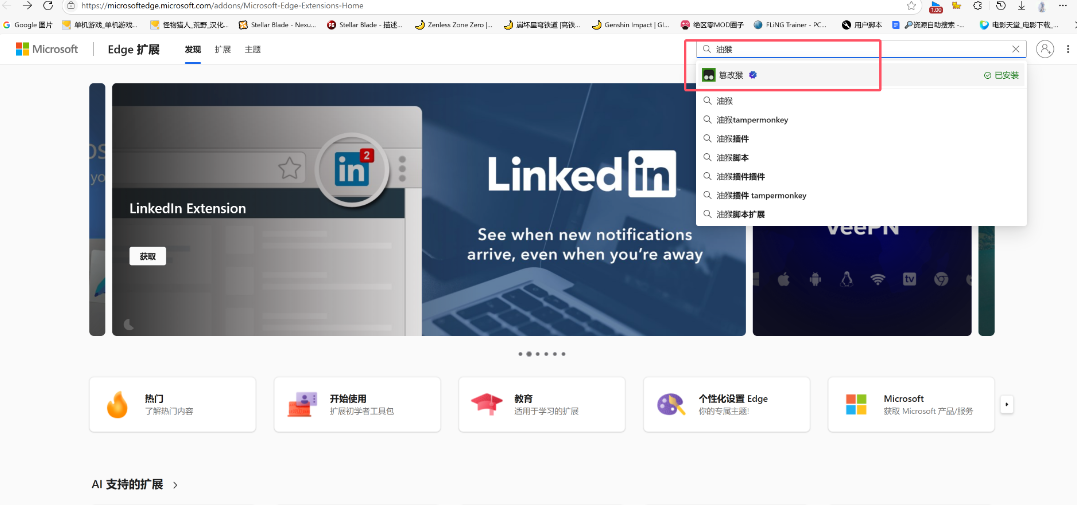Screen dimensions: 1077x505
Task: Open the 单机游戏 bookmark folder
Action: (x=100, y=25)
